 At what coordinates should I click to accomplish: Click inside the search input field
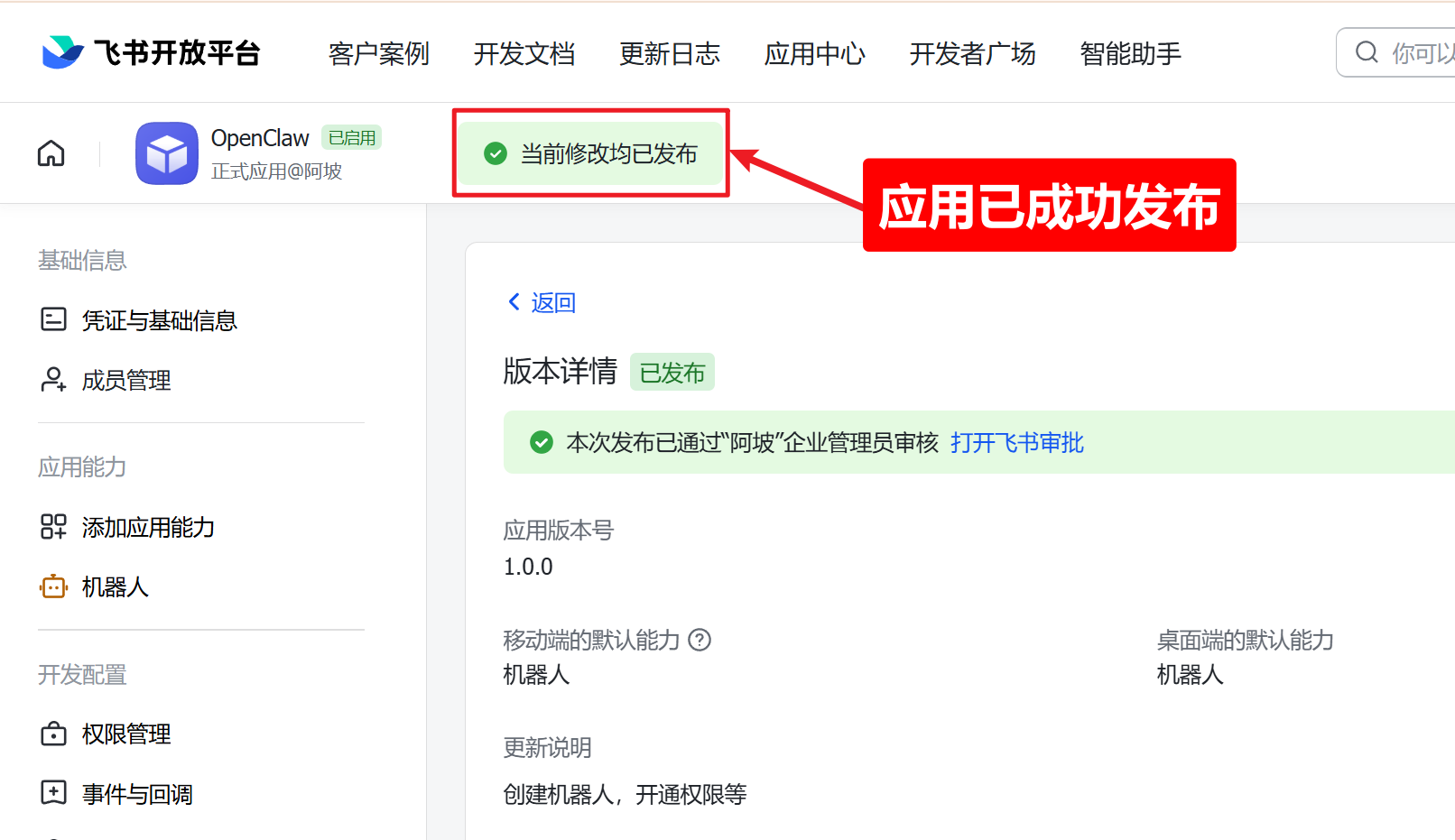point(1417,52)
